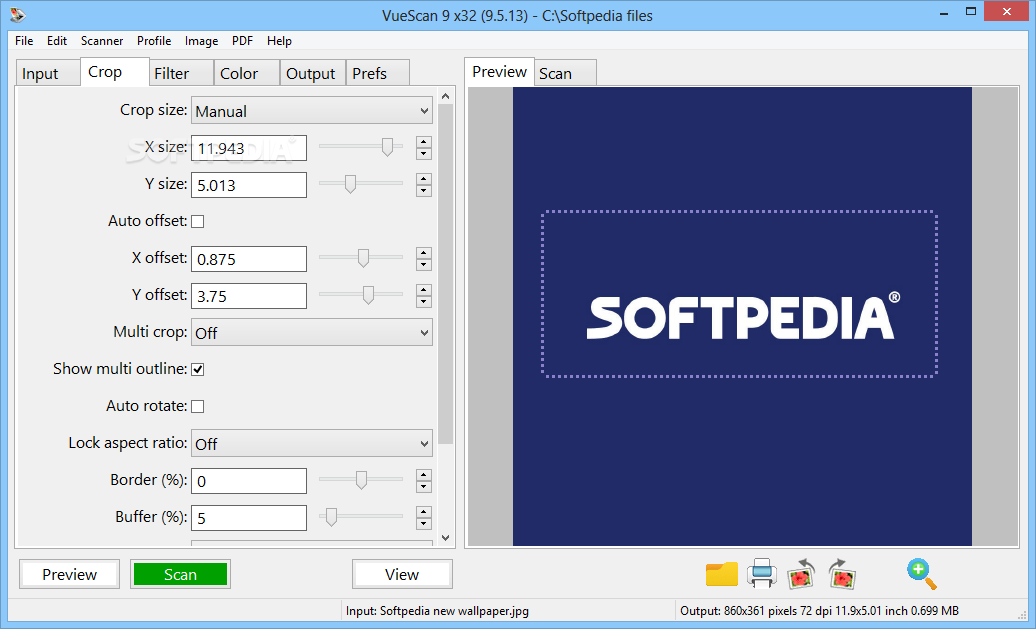Open the Scanner menu

pos(102,41)
